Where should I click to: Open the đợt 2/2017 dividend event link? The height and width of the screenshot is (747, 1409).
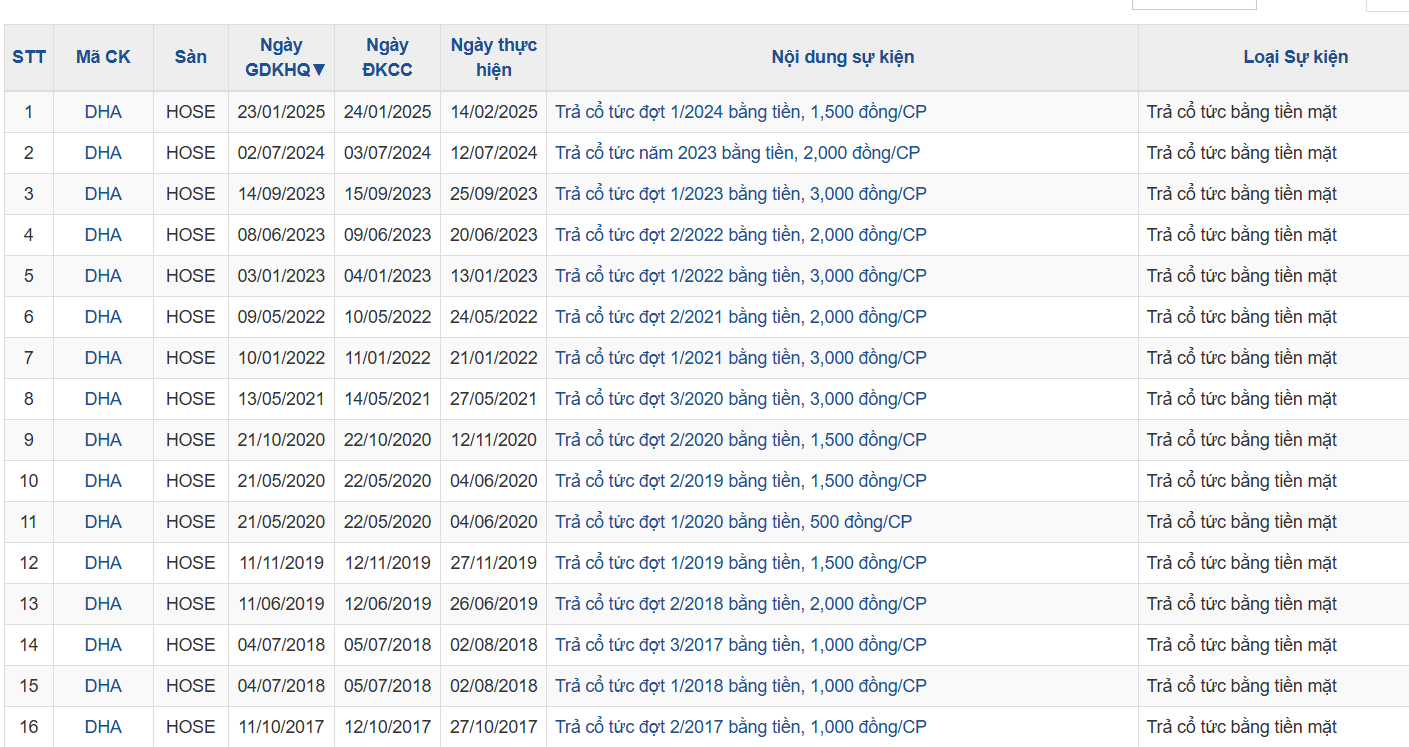click(740, 727)
